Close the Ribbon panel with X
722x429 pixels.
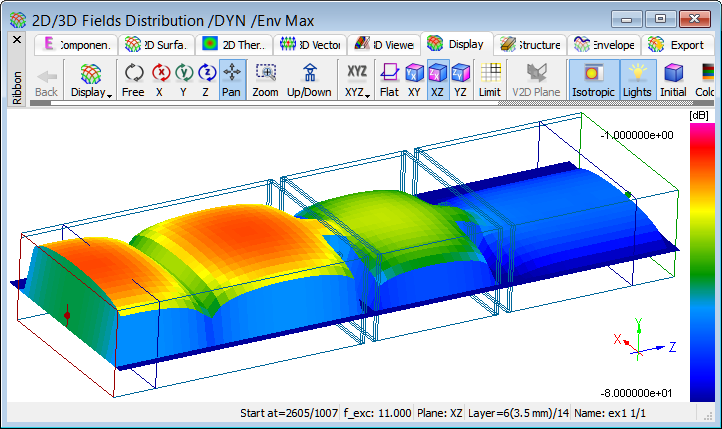tap(16, 39)
